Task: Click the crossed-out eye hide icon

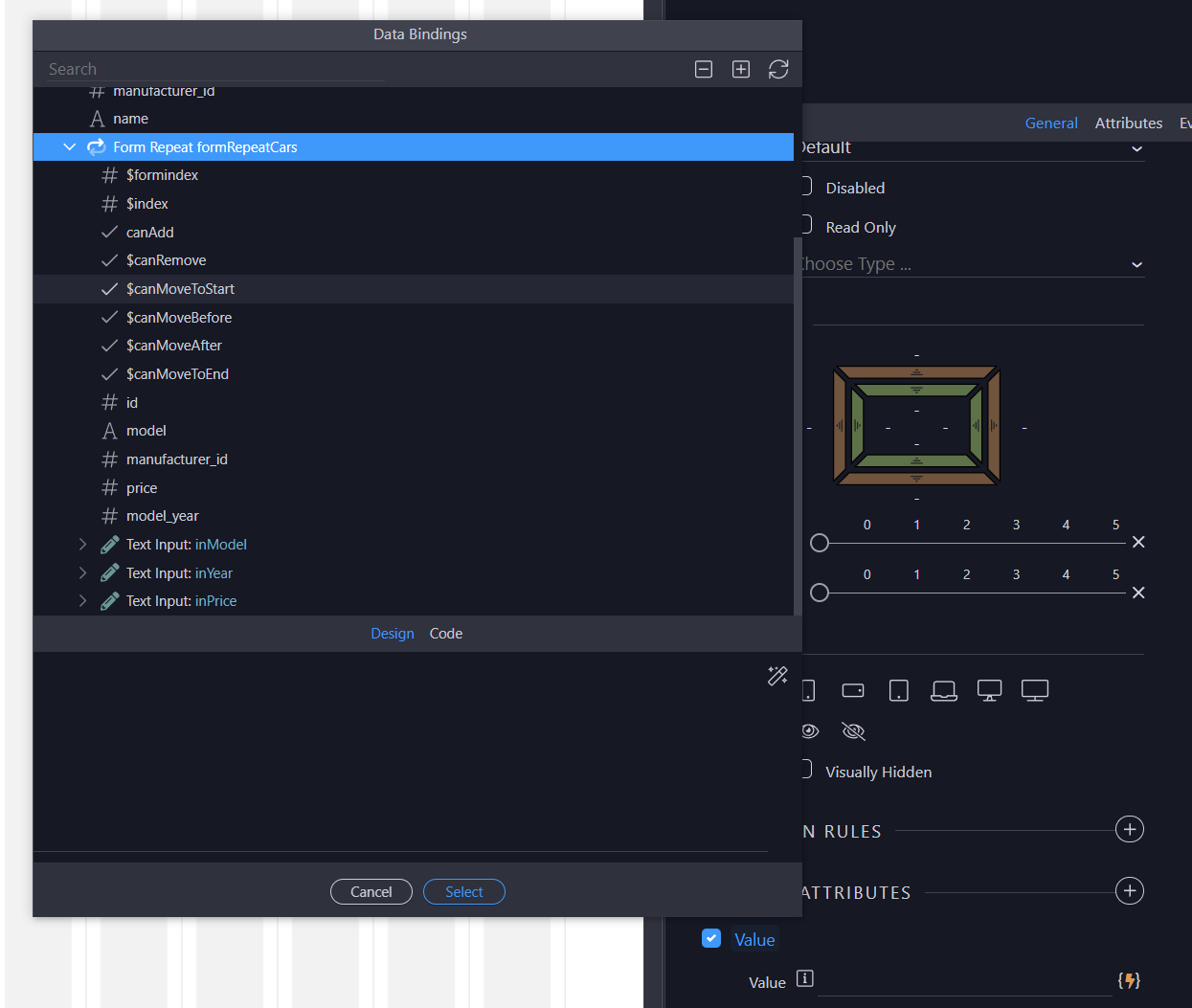Action: point(853,731)
